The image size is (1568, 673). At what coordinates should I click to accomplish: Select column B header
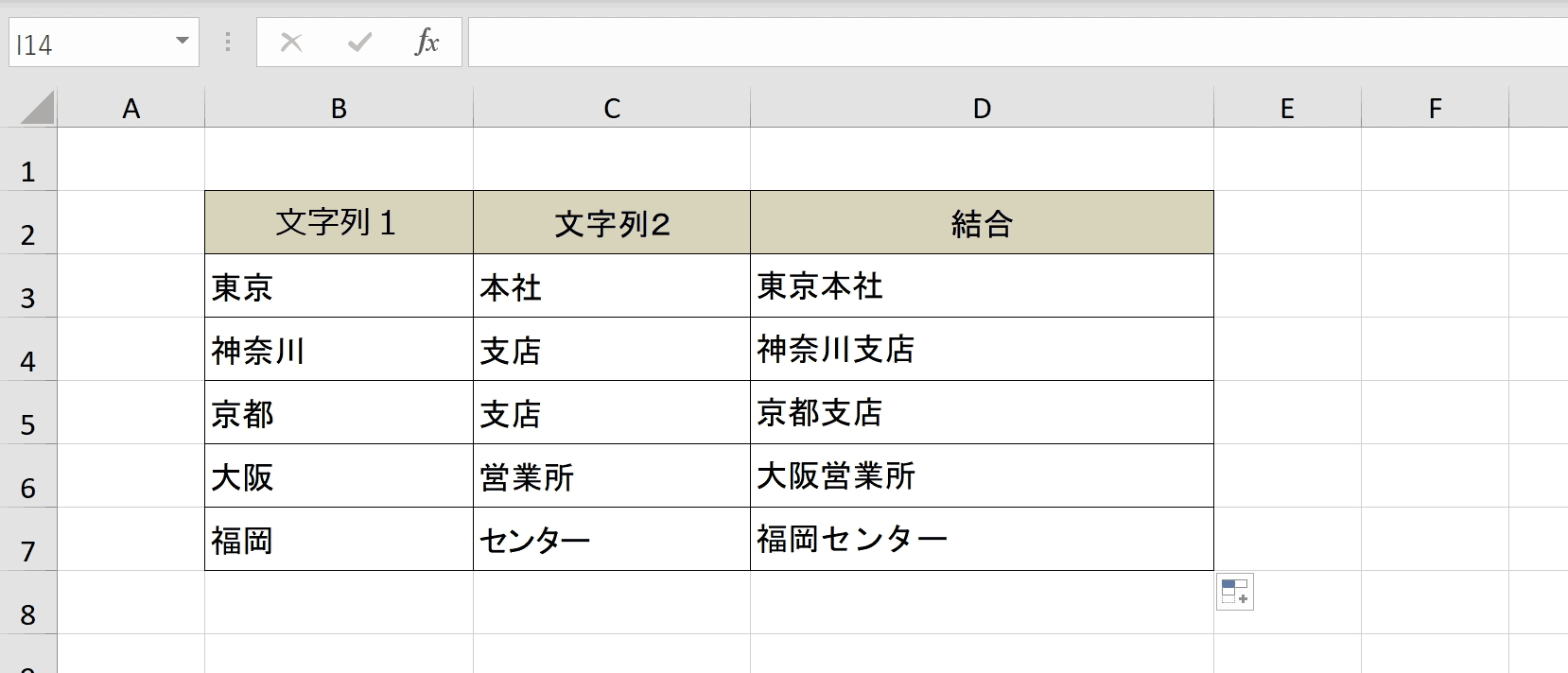click(339, 109)
